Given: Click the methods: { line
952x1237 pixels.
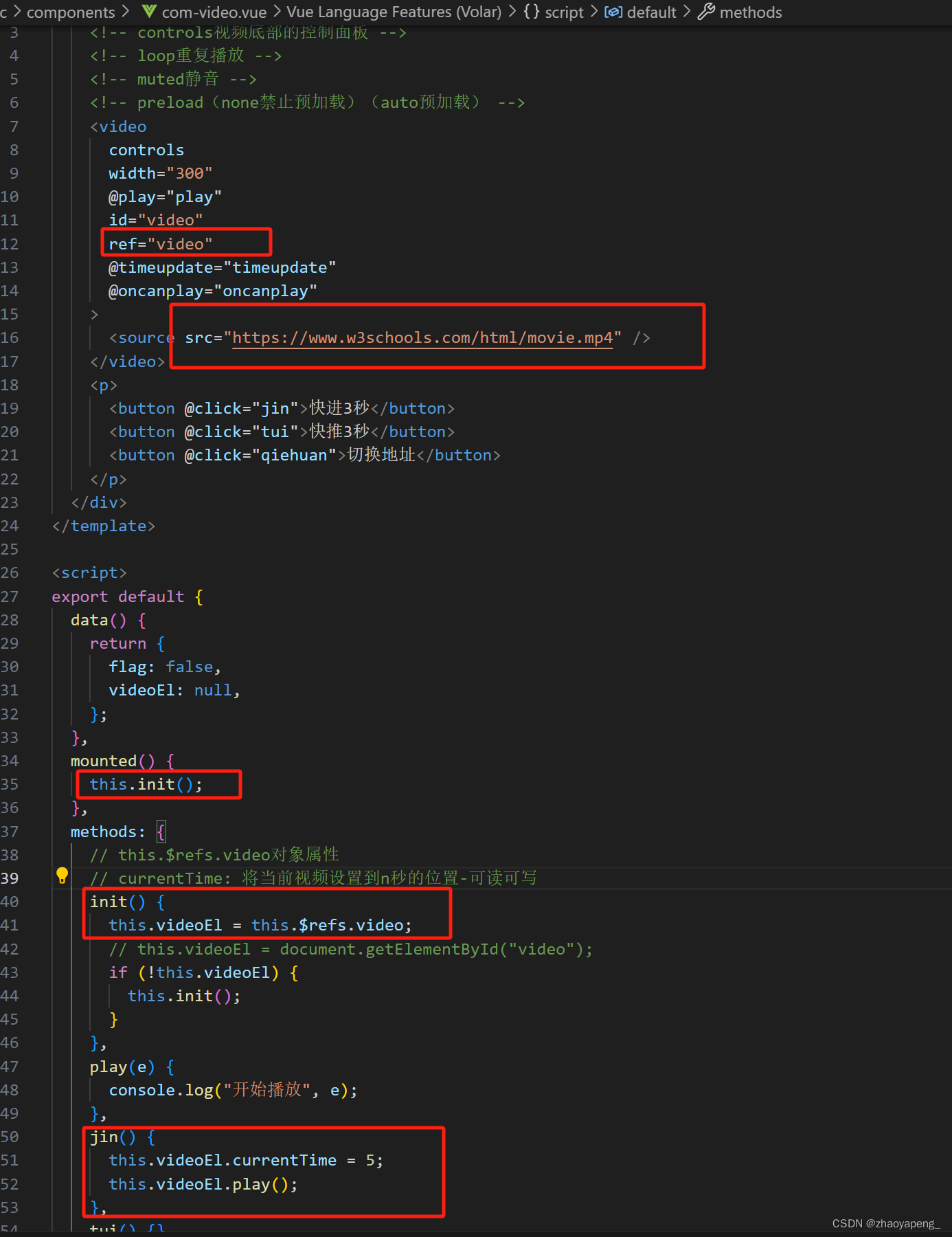Looking at the screenshot, I should click(118, 832).
